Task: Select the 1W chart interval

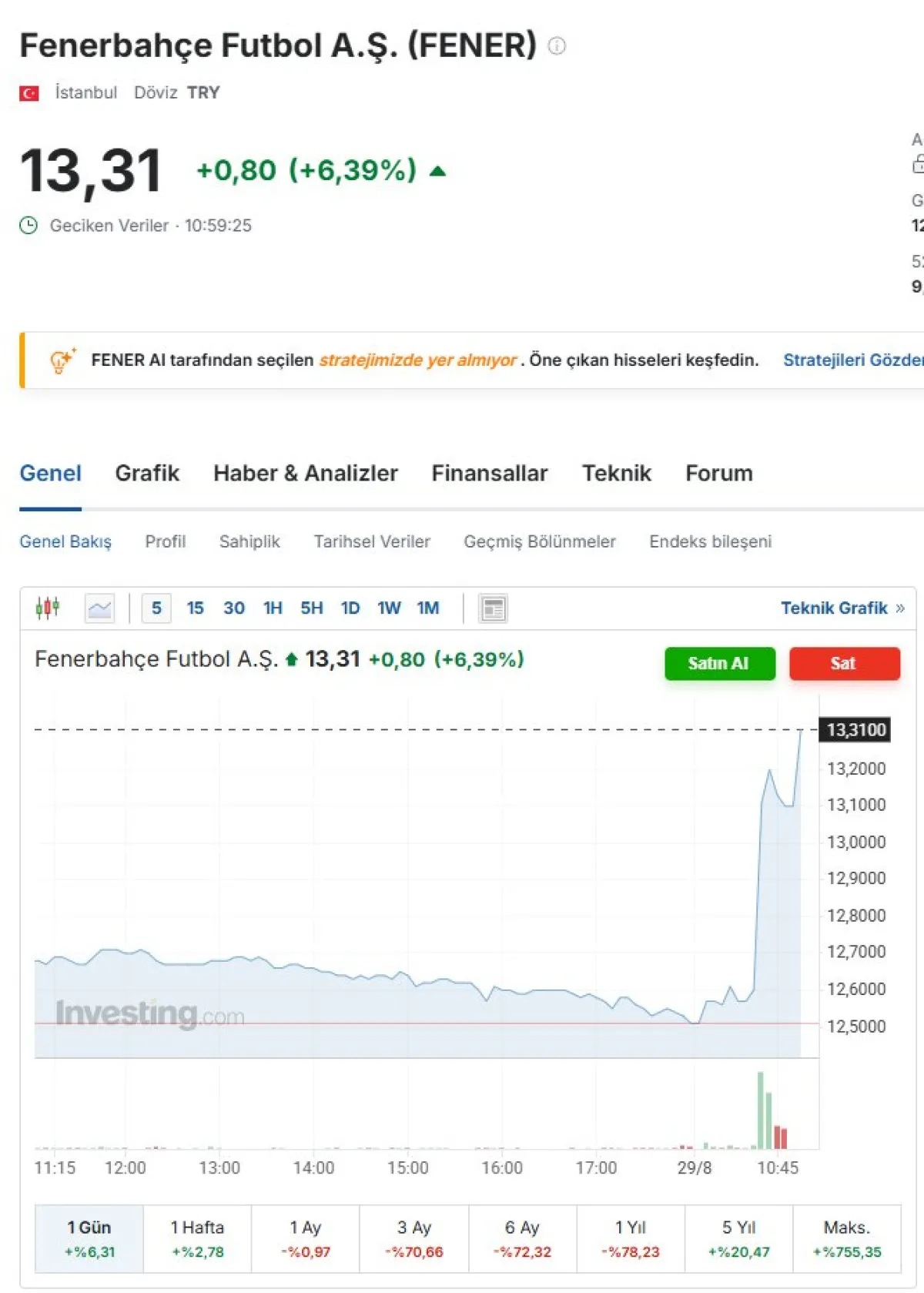Action: click(389, 608)
